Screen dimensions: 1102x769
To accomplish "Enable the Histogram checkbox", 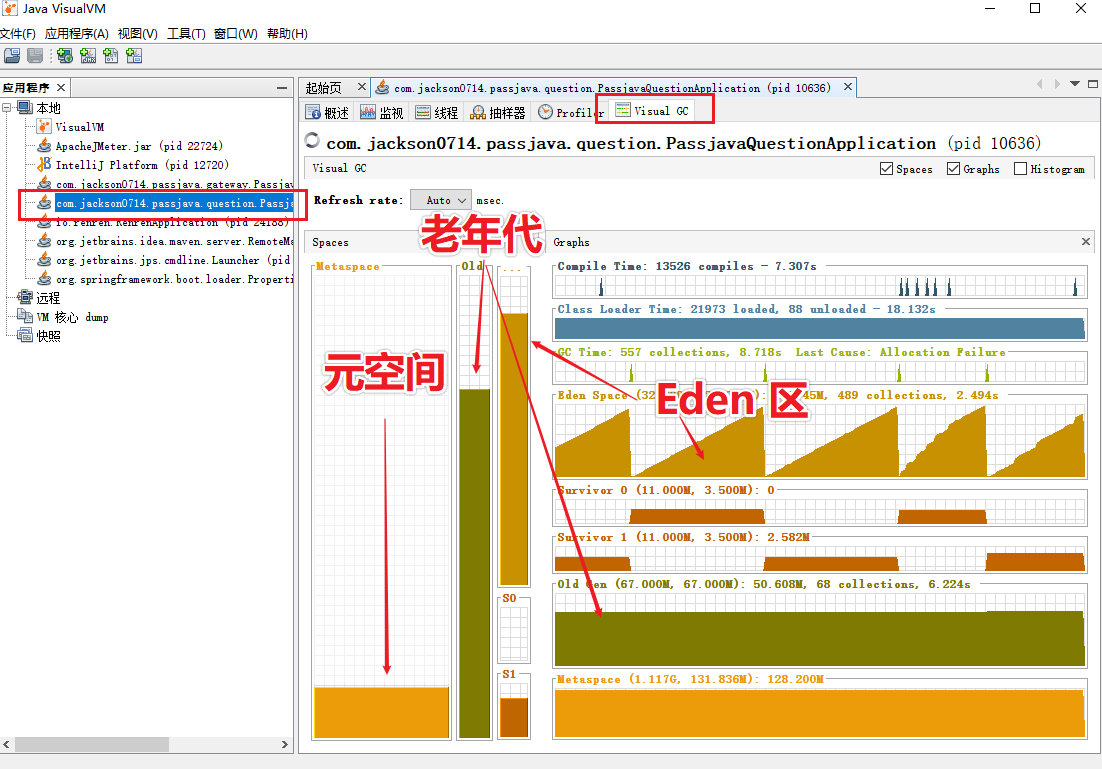I will pos(1020,169).
